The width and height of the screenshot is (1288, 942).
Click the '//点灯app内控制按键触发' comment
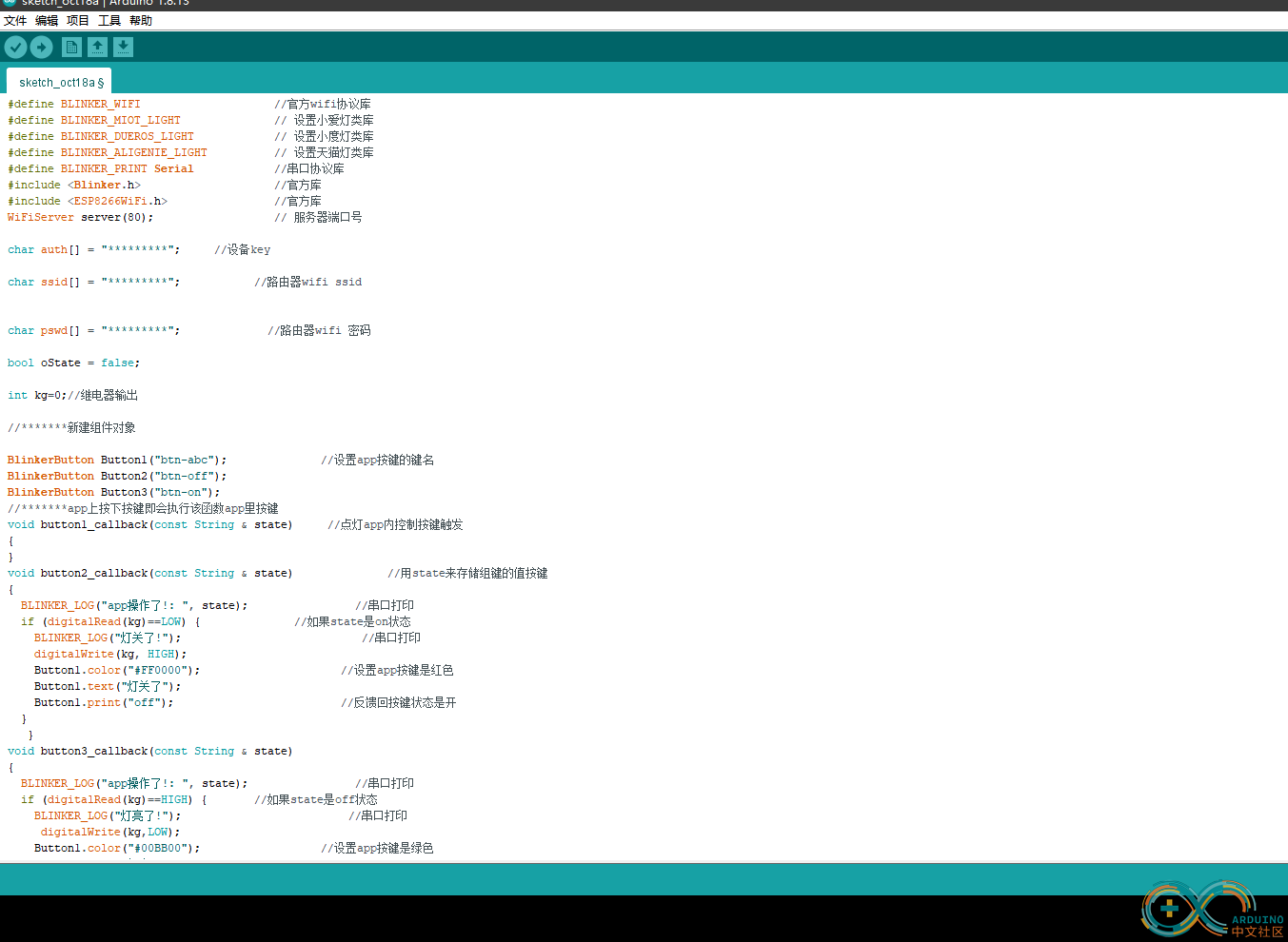(395, 525)
